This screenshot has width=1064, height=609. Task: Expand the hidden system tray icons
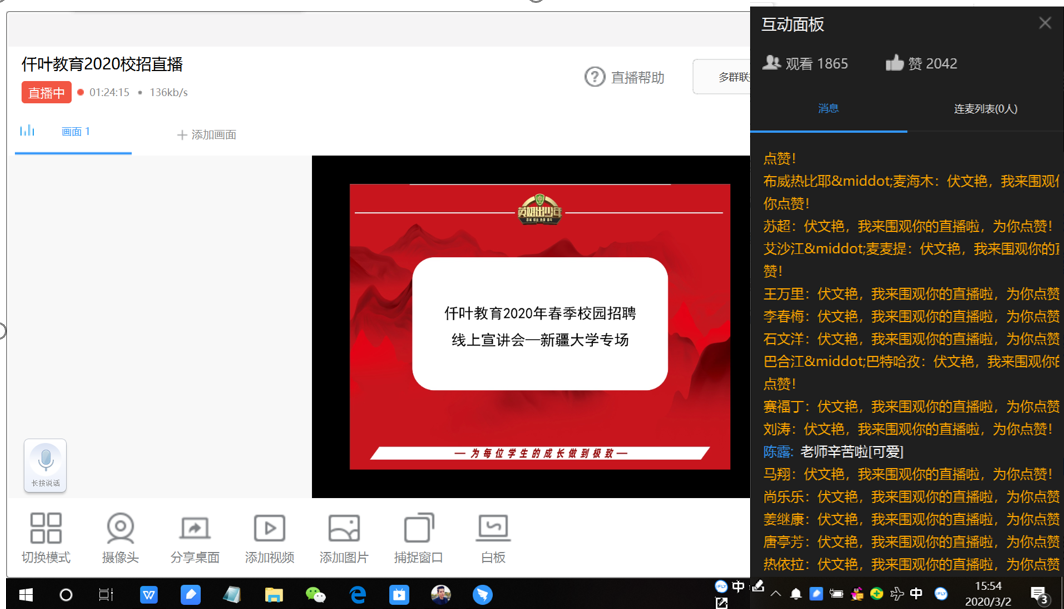(x=776, y=594)
